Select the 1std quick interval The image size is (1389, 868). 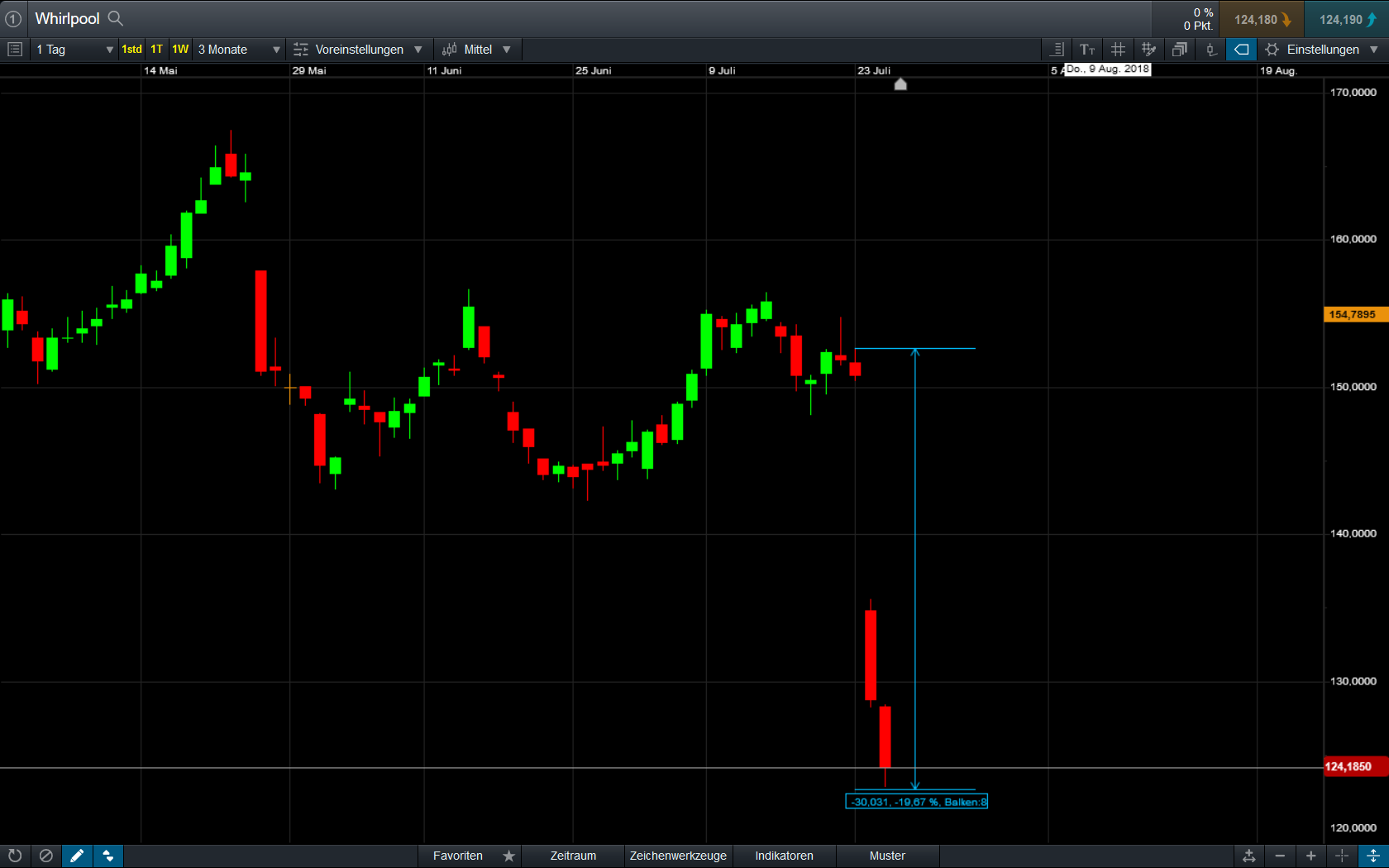[131, 50]
